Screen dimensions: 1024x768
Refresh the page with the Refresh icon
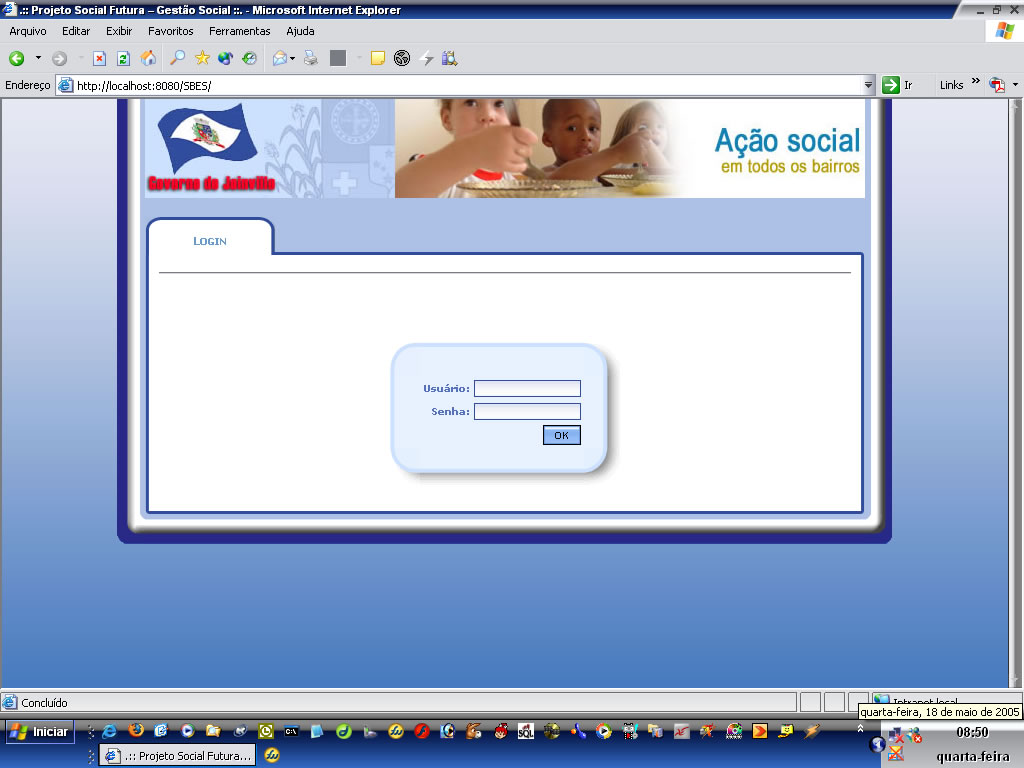[x=123, y=59]
